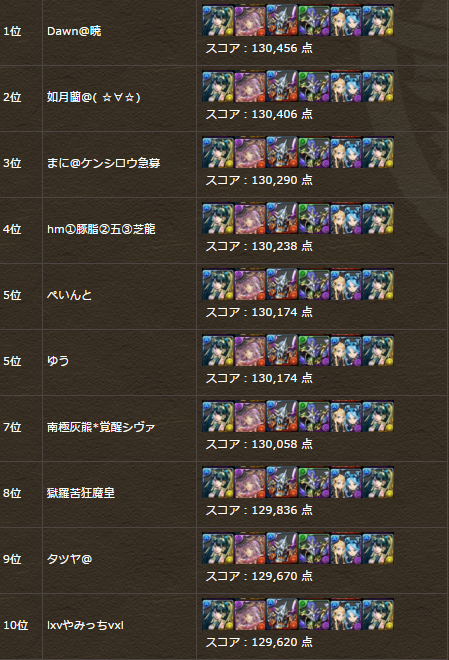Image resolution: width=449 pixels, height=660 pixels.
Task: Select blonde and blue twin icon in rank 7 team
Action: [346, 416]
